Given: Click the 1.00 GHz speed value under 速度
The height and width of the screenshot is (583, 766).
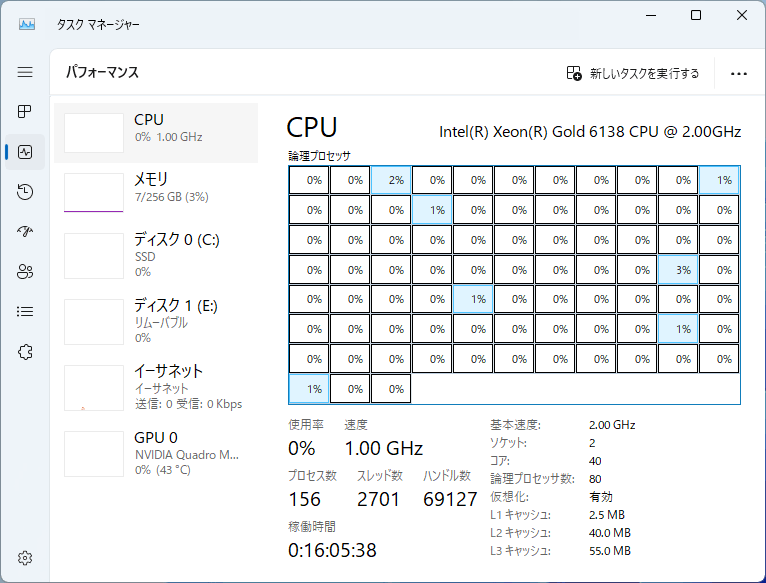Looking at the screenshot, I should pyautogui.click(x=383, y=448).
